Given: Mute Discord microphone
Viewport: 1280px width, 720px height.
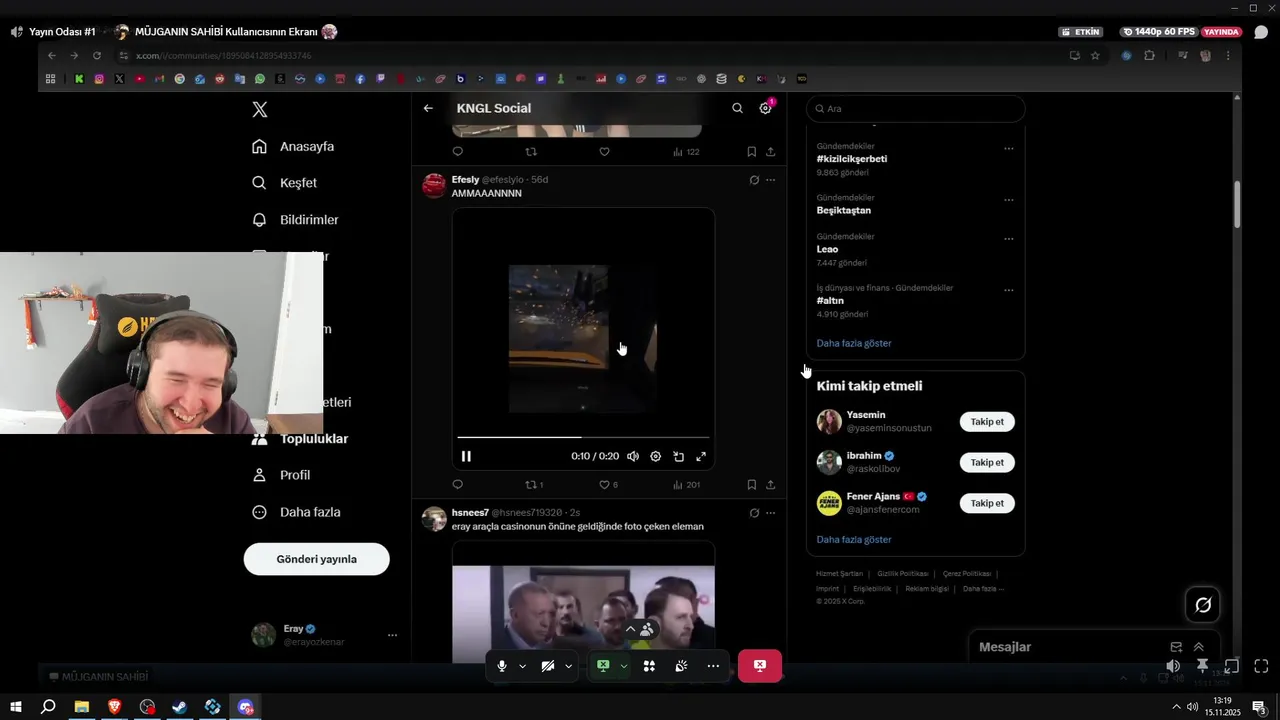Looking at the screenshot, I should click(502, 666).
